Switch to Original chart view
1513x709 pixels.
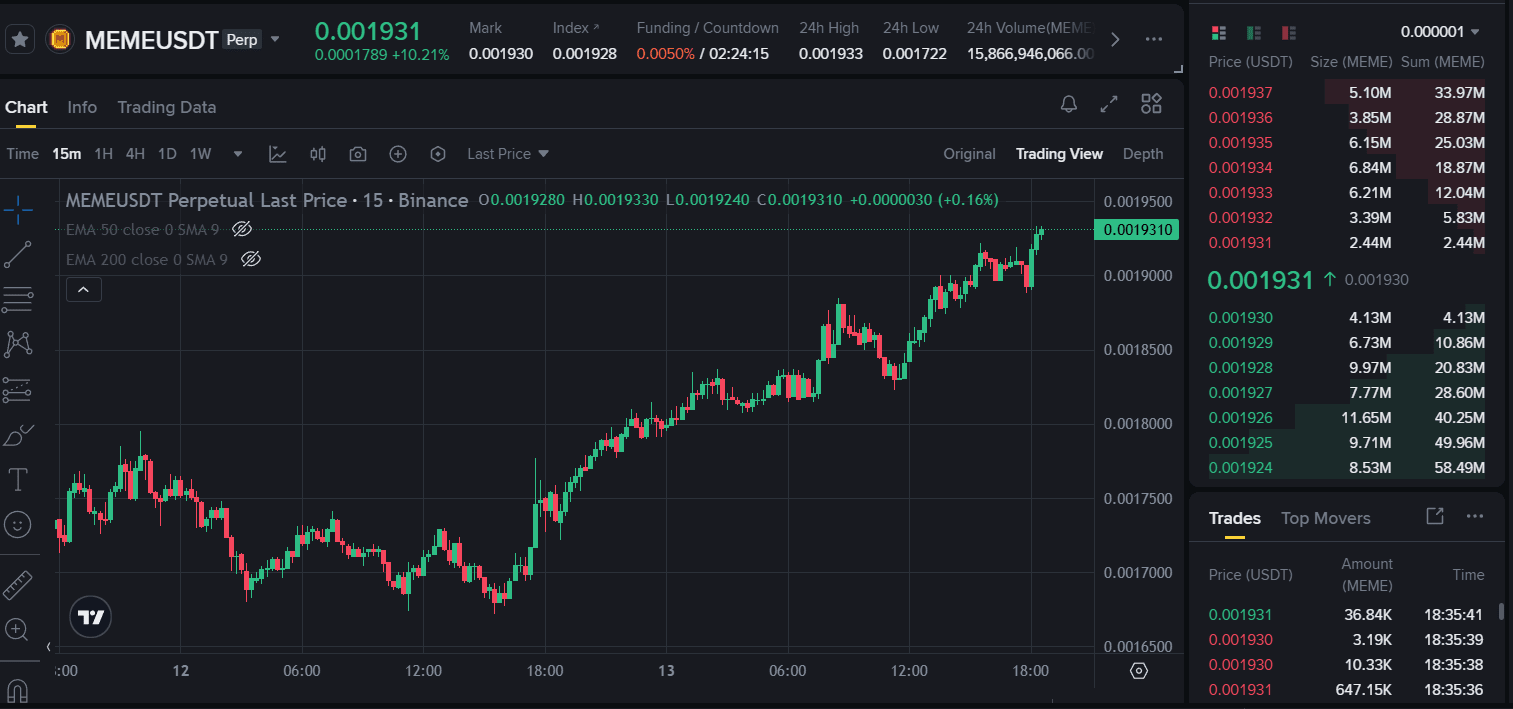(x=969, y=154)
